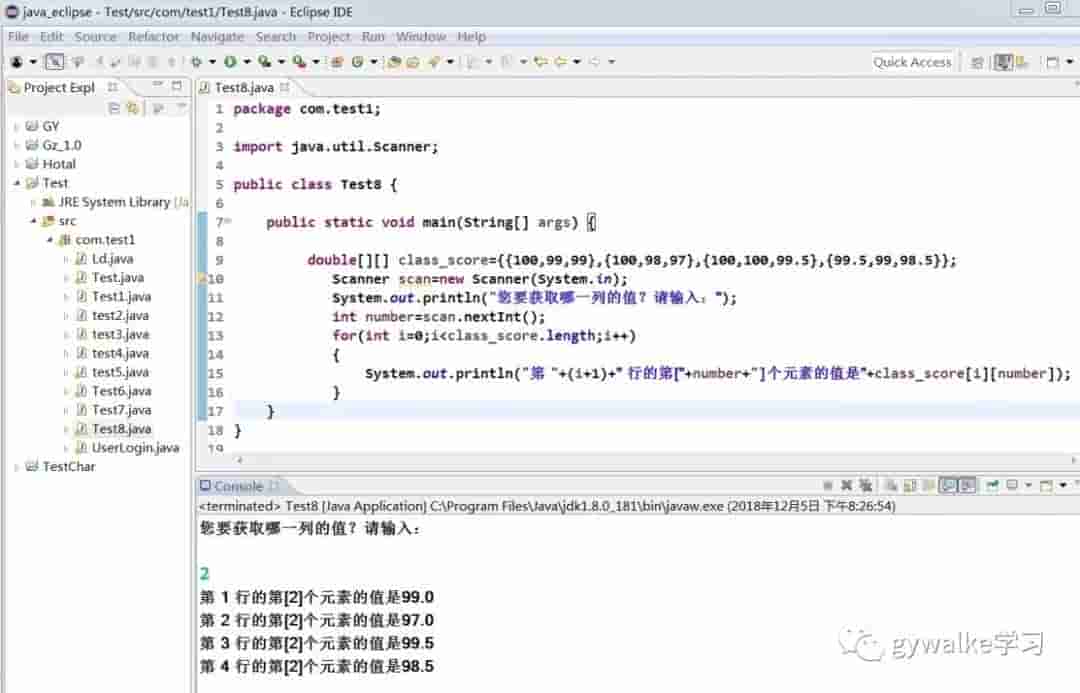Image resolution: width=1080 pixels, height=693 pixels.
Task: Expand the GY project node
Action: click(17, 127)
